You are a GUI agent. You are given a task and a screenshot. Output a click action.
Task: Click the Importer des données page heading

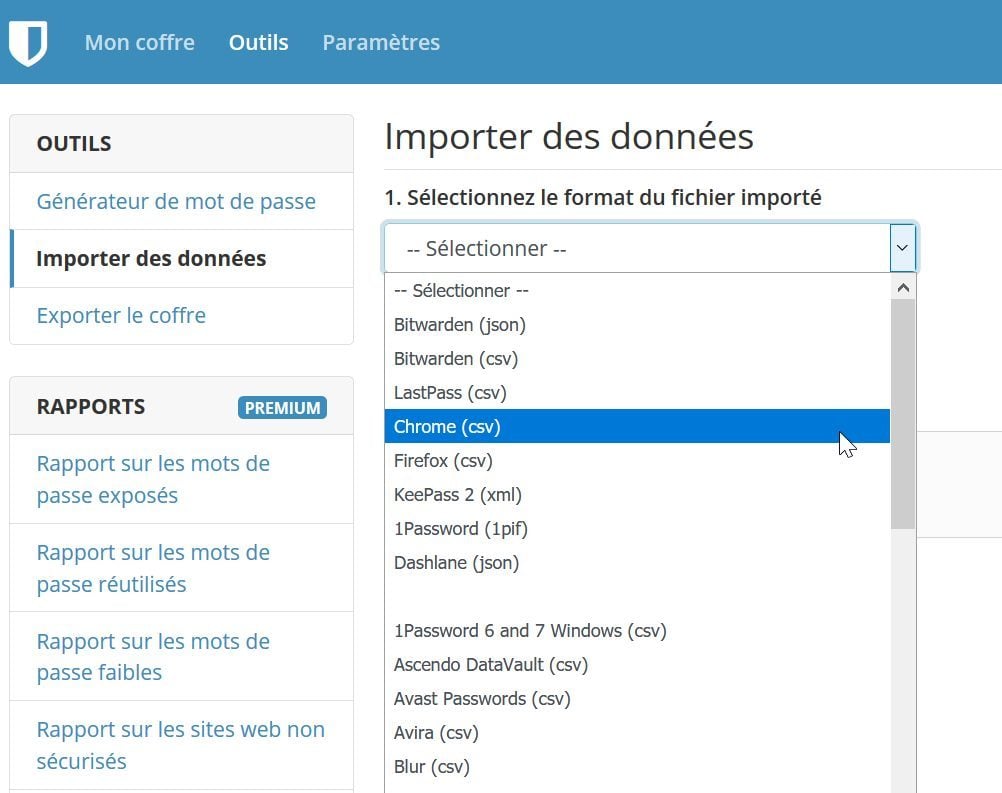[569, 137]
